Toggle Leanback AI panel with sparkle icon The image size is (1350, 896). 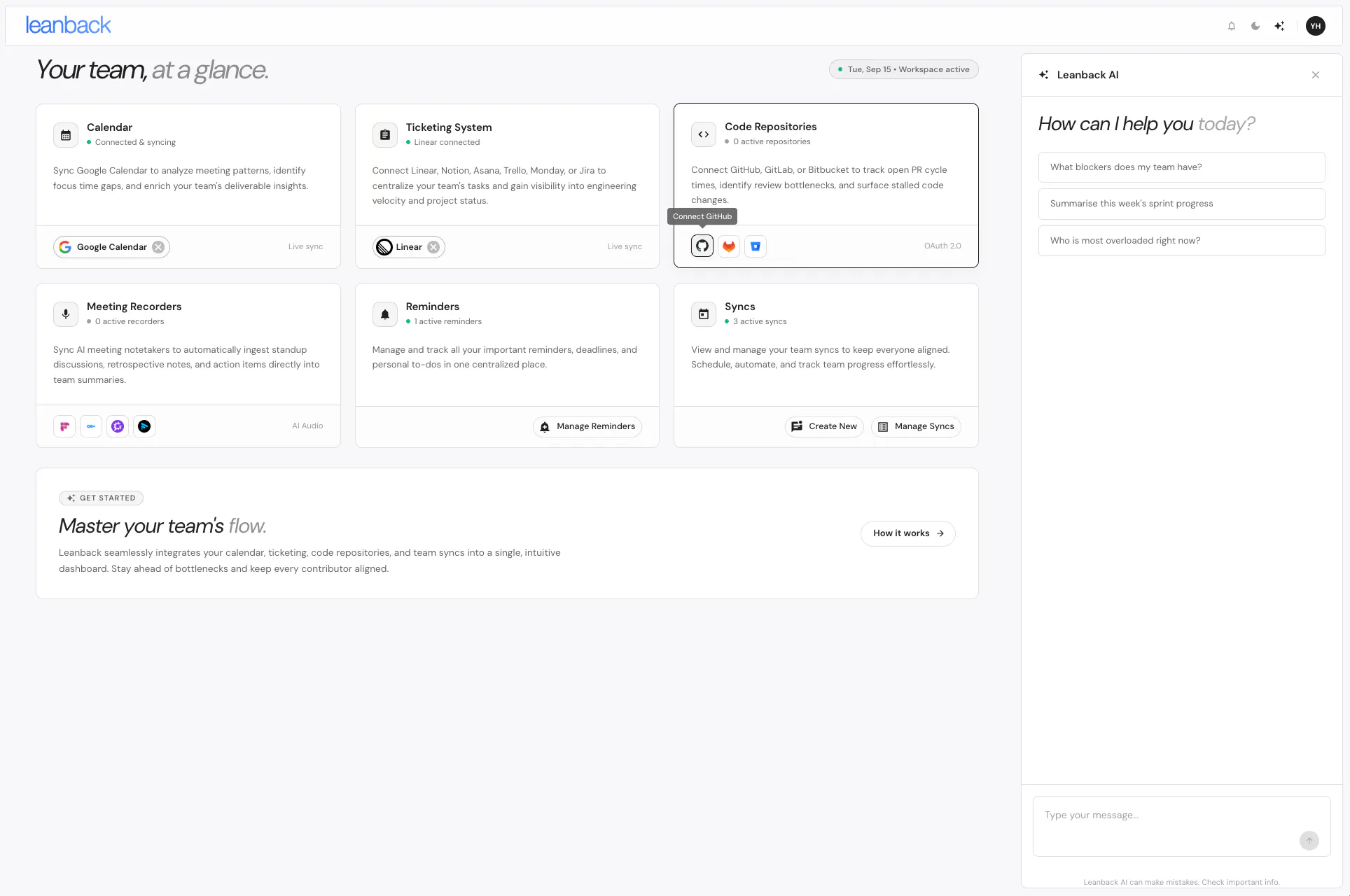click(x=1279, y=26)
